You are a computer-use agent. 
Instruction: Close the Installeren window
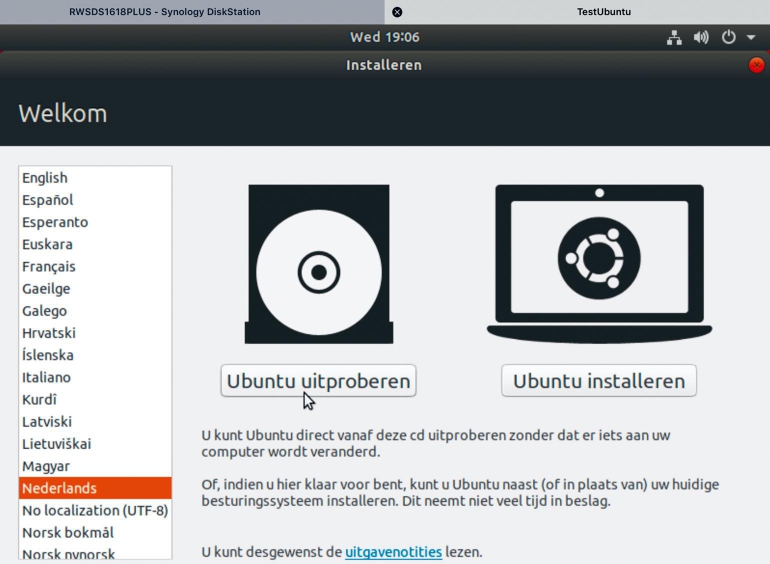[756, 65]
